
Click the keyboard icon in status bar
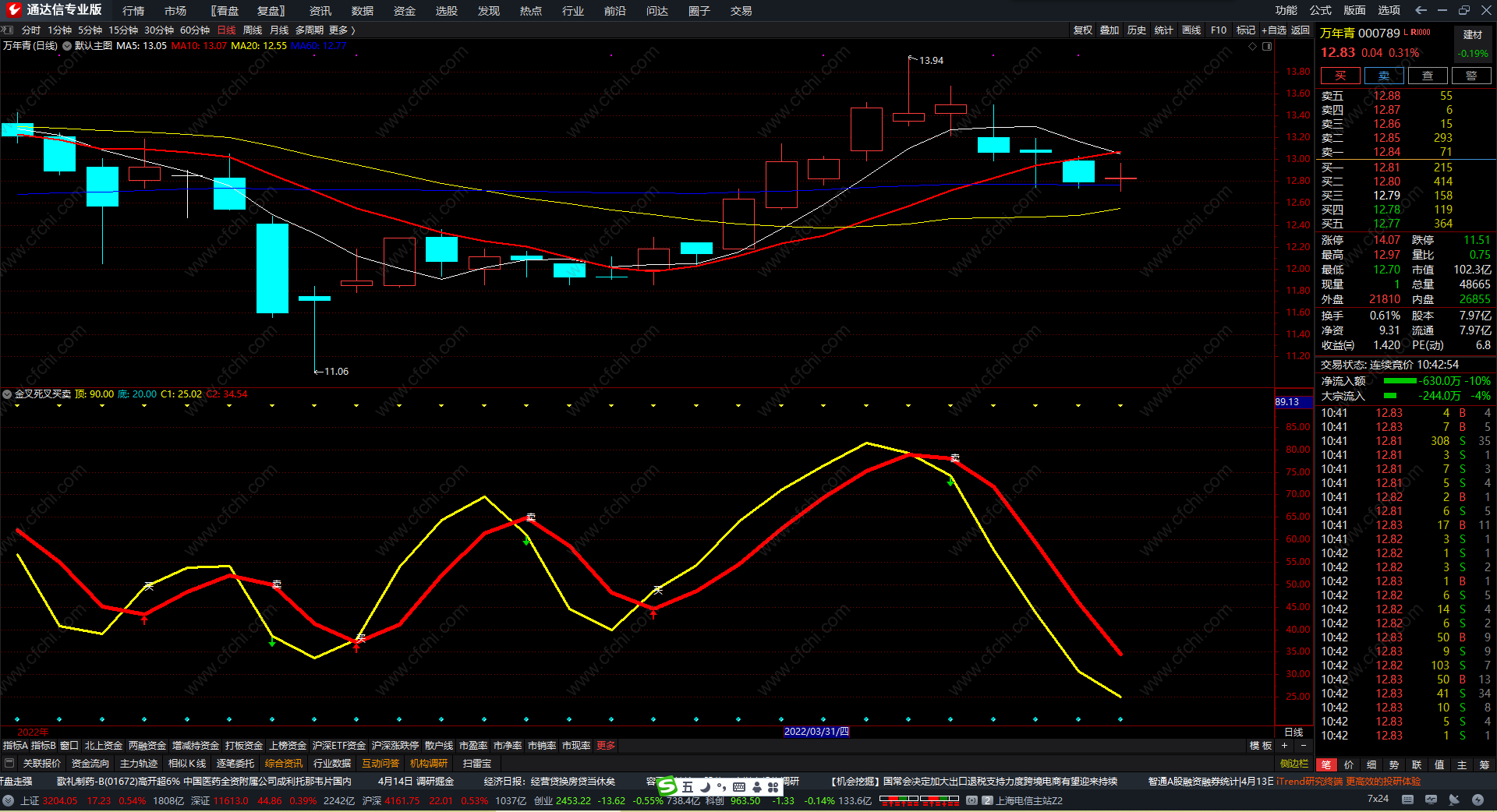(x=1407, y=800)
